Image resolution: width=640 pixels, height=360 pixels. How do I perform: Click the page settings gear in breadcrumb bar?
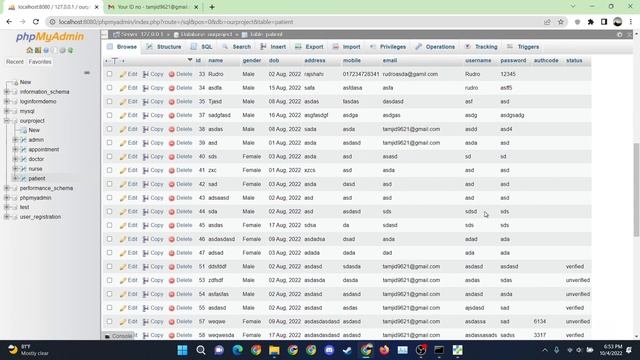click(620, 35)
